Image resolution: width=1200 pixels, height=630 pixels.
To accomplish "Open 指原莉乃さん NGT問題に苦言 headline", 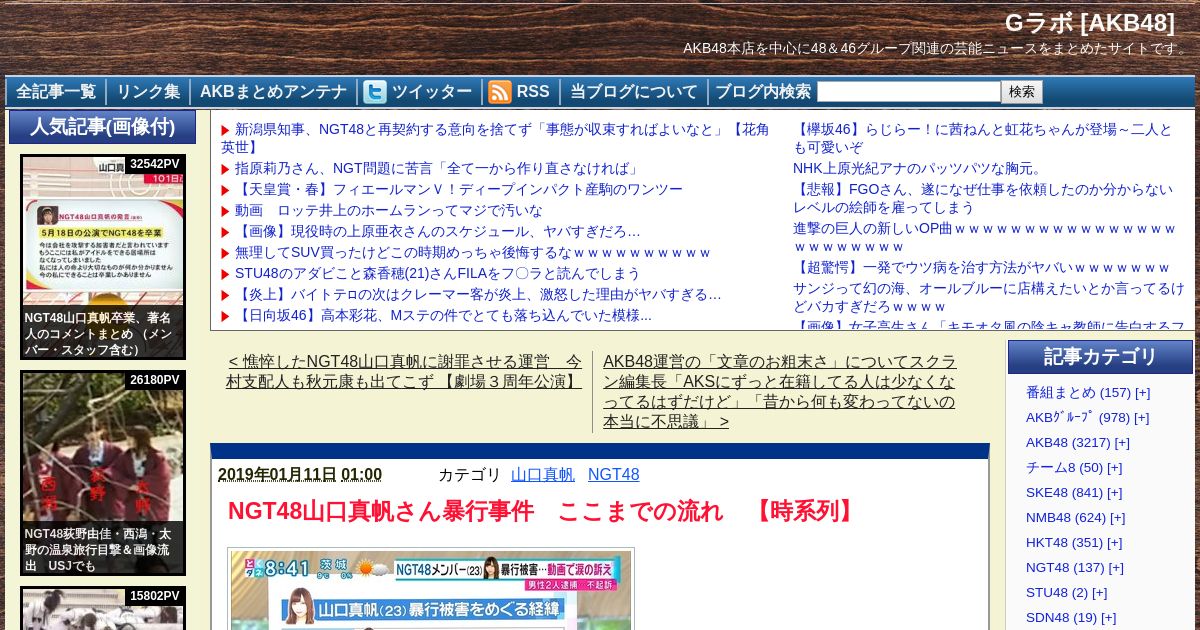I will (x=438, y=169).
